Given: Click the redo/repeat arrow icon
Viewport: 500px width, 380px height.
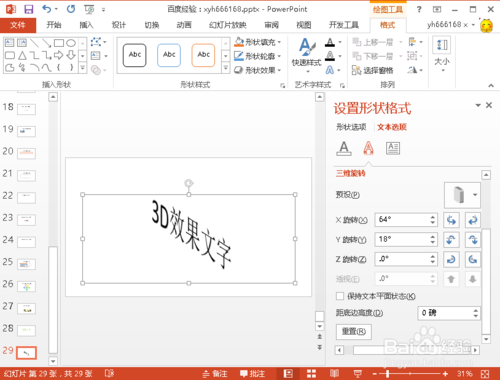Looking at the screenshot, I should click(x=71, y=9).
